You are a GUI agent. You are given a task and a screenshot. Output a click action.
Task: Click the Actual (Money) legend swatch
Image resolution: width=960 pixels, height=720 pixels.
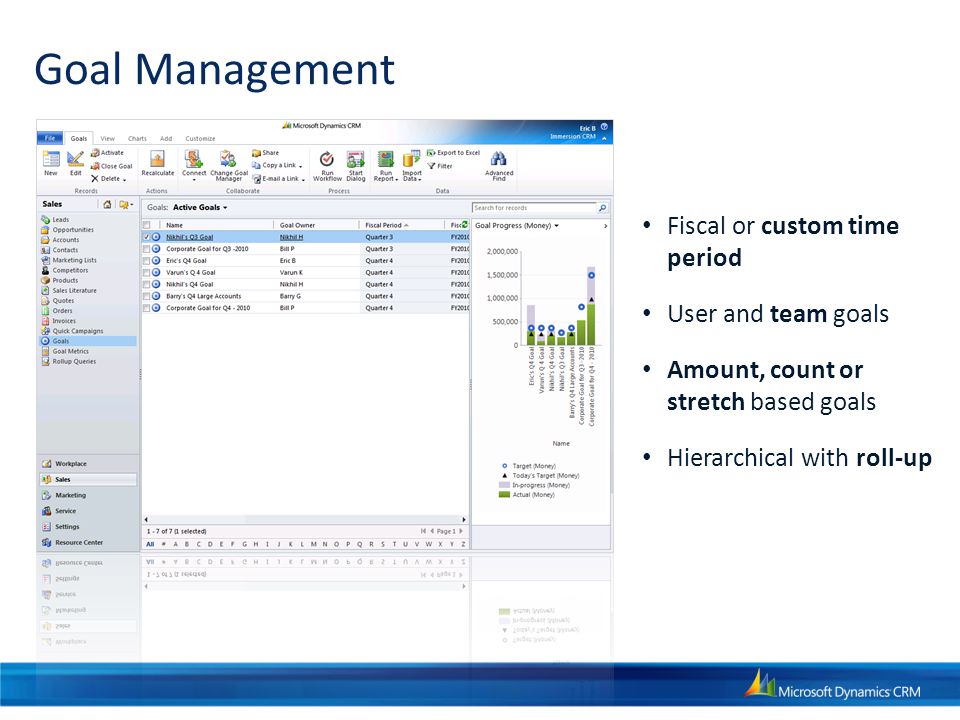pos(504,494)
